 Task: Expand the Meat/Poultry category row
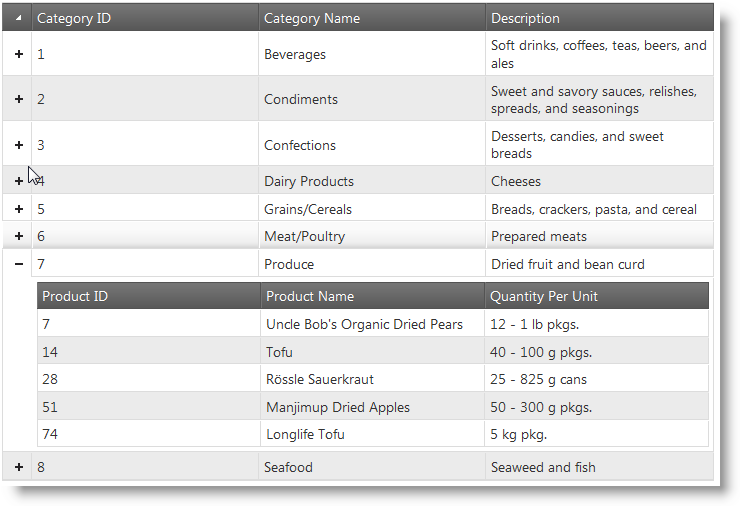pos(19,236)
